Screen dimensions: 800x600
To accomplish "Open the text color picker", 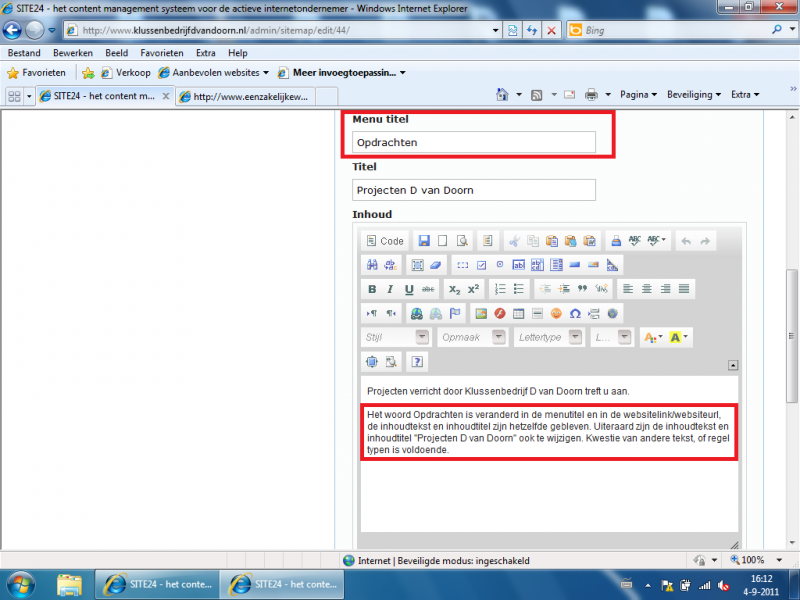I will pos(651,337).
